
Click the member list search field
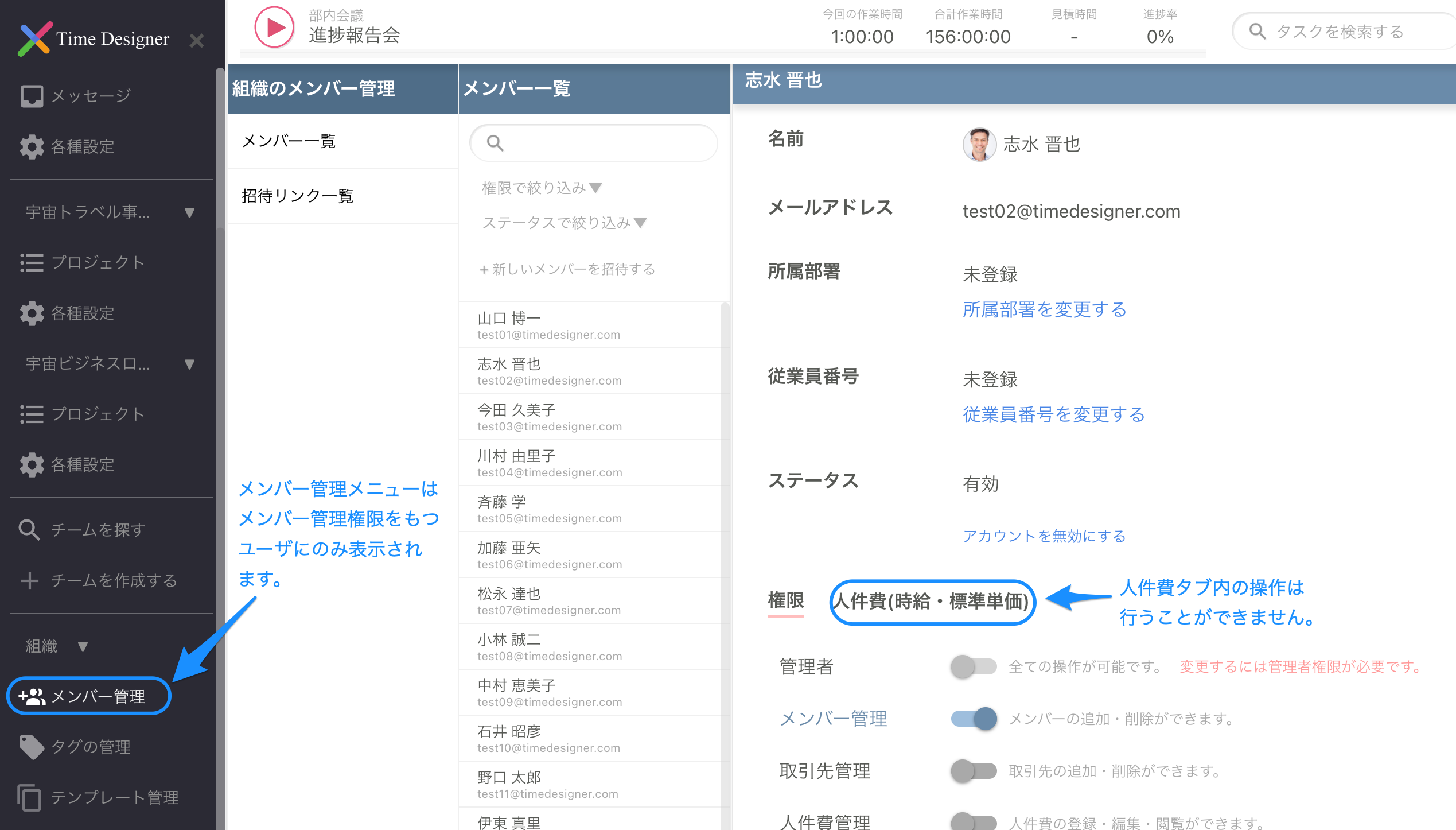(x=602, y=143)
